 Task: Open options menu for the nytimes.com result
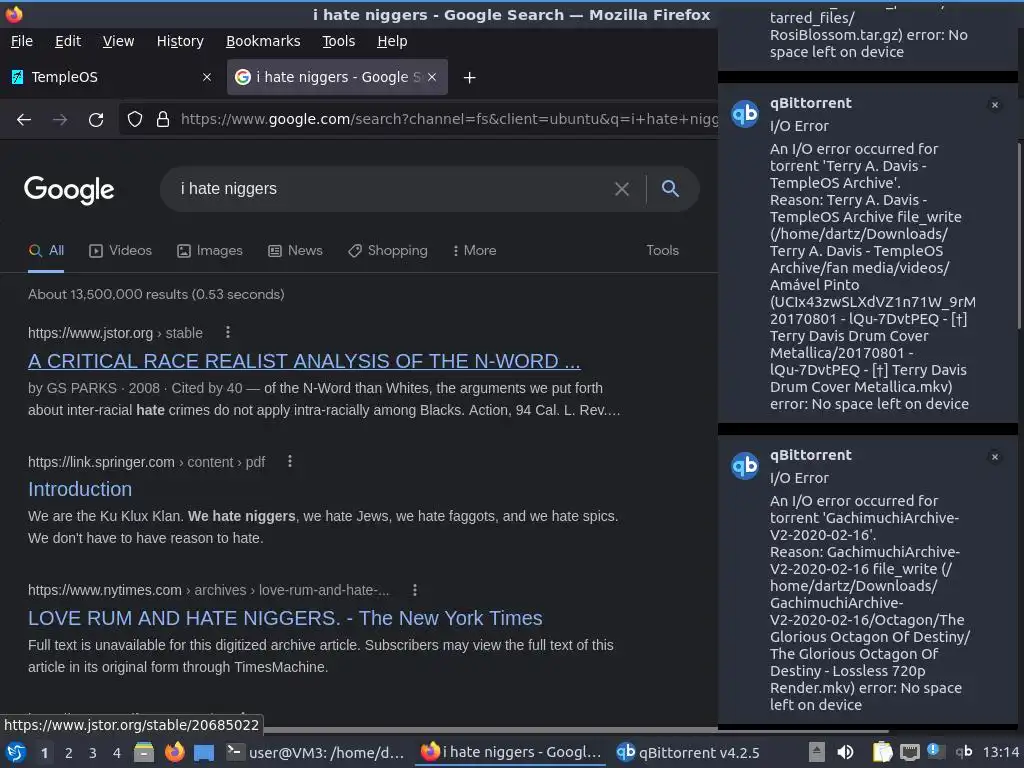pos(415,590)
